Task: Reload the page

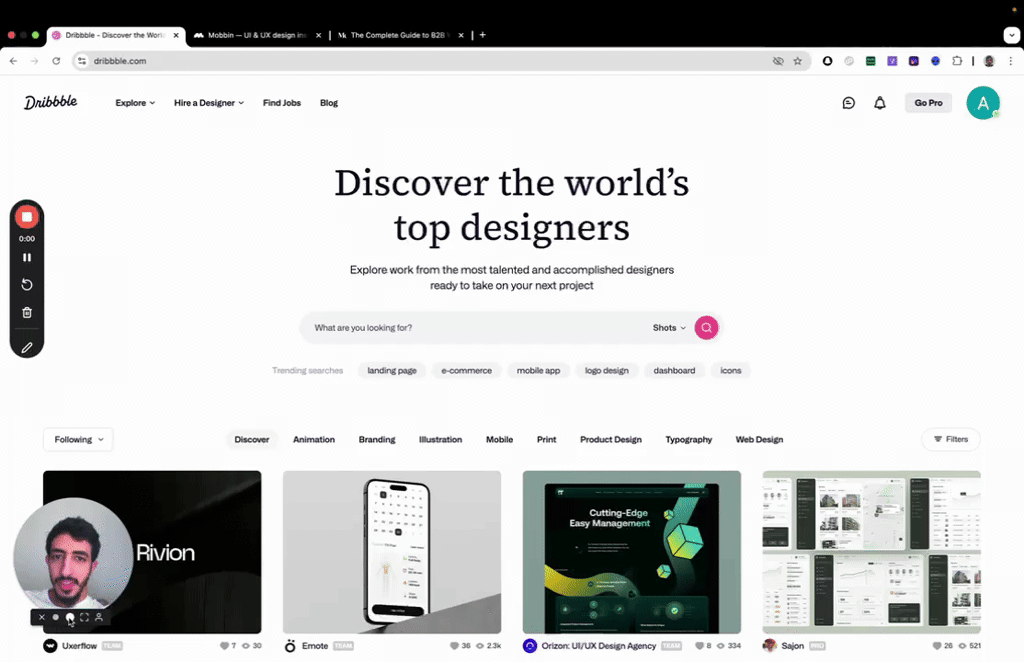Action: point(56,61)
